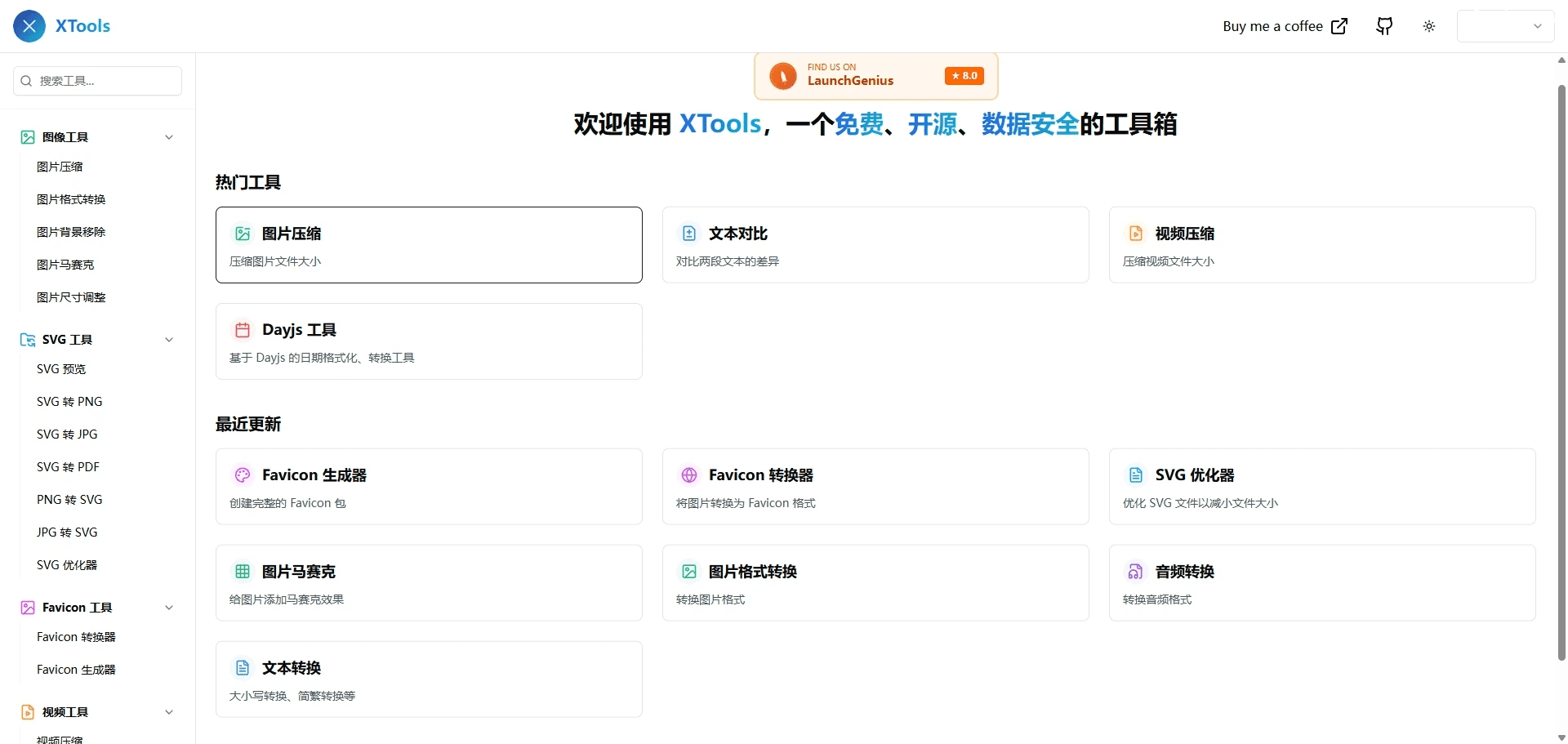Click description text 压缩视频文件大小

pos(1169,261)
